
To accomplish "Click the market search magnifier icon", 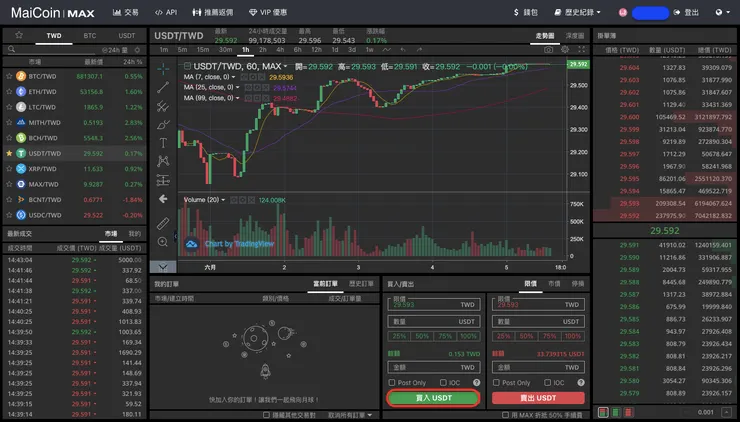I will pyautogui.click(x=11, y=49).
